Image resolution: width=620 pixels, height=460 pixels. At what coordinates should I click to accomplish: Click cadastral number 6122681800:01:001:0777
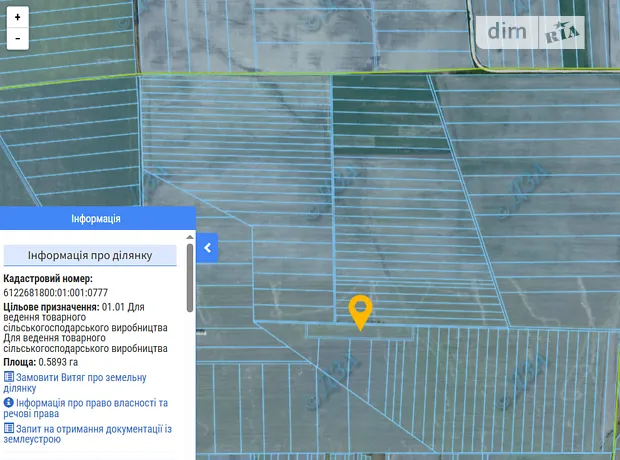point(56,292)
